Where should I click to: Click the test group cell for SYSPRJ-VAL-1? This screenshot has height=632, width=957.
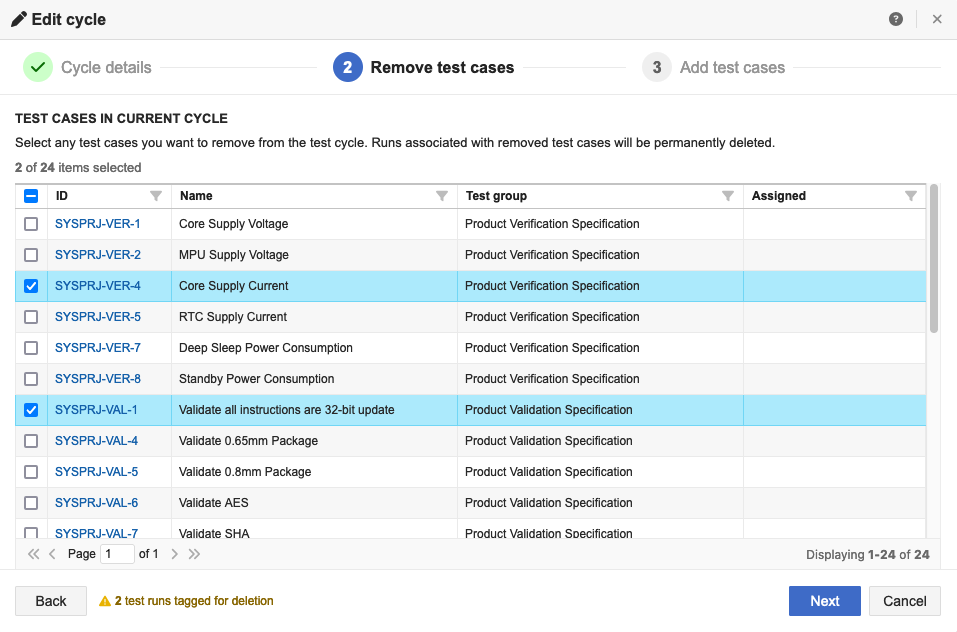pos(601,410)
